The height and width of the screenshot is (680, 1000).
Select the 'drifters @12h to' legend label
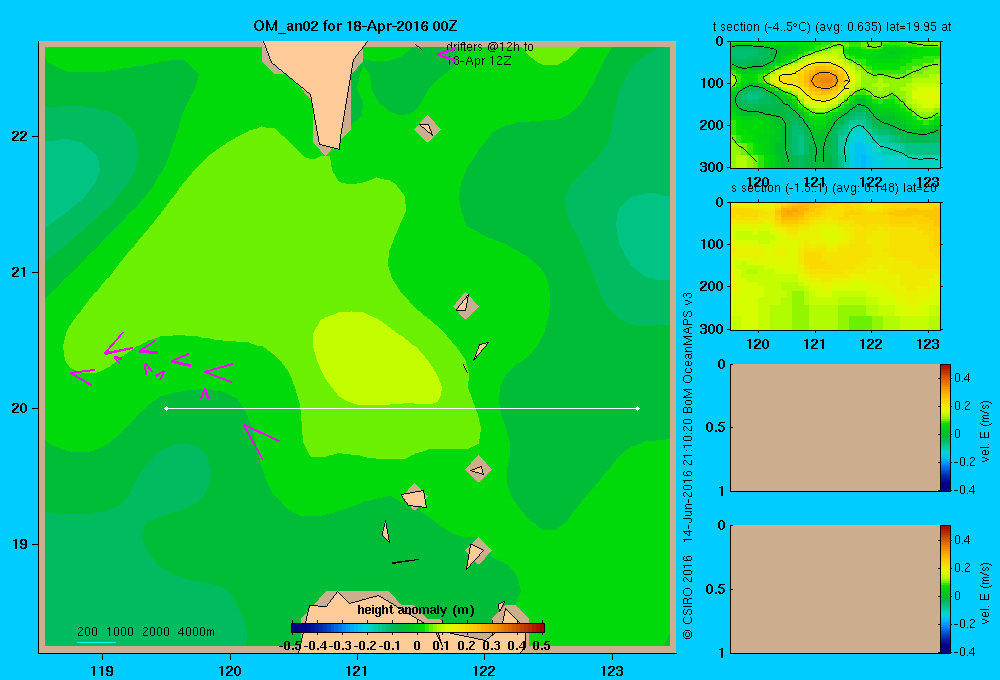point(490,47)
